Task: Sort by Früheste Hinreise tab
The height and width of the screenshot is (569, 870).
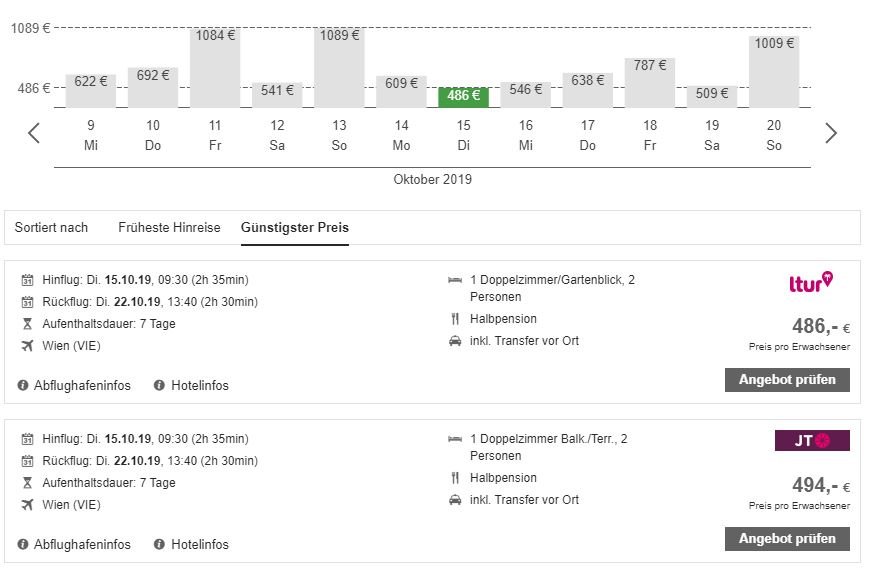Action: (x=169, y=228)
